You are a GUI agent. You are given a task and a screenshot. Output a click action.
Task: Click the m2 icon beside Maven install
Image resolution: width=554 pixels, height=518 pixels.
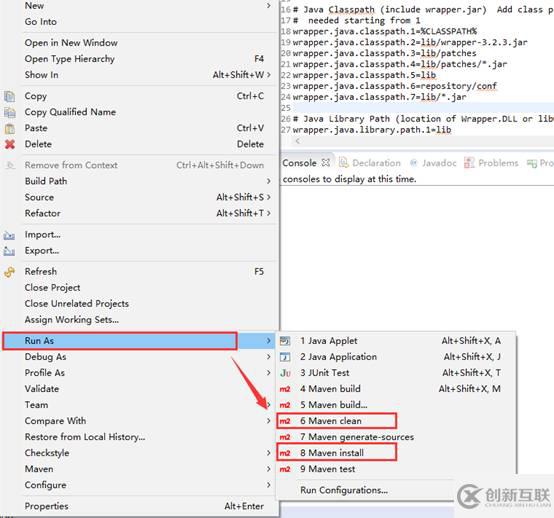pyautogui.click(x=285, y=453)
